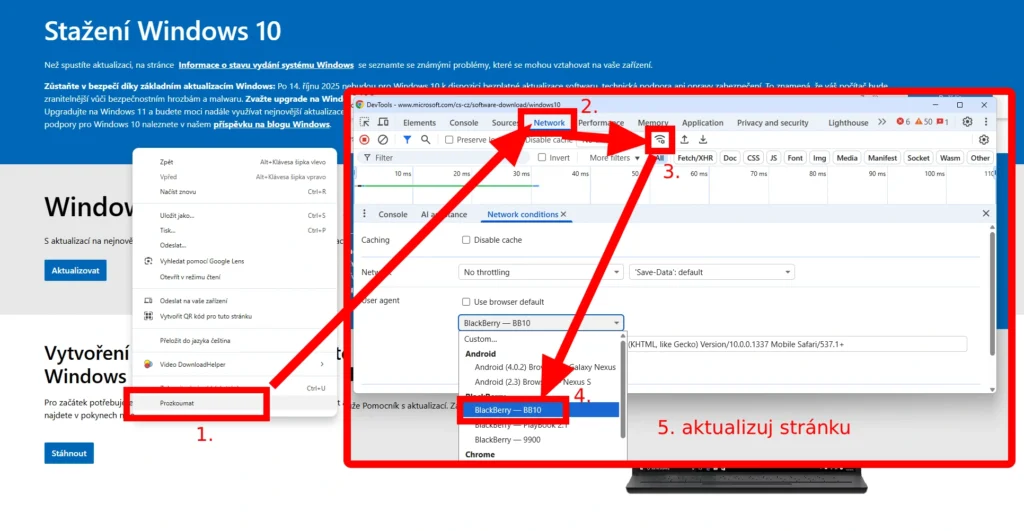Check the Use browser default checkbox
This screenshot has height=531, width=1024.
tap(466, 302)
